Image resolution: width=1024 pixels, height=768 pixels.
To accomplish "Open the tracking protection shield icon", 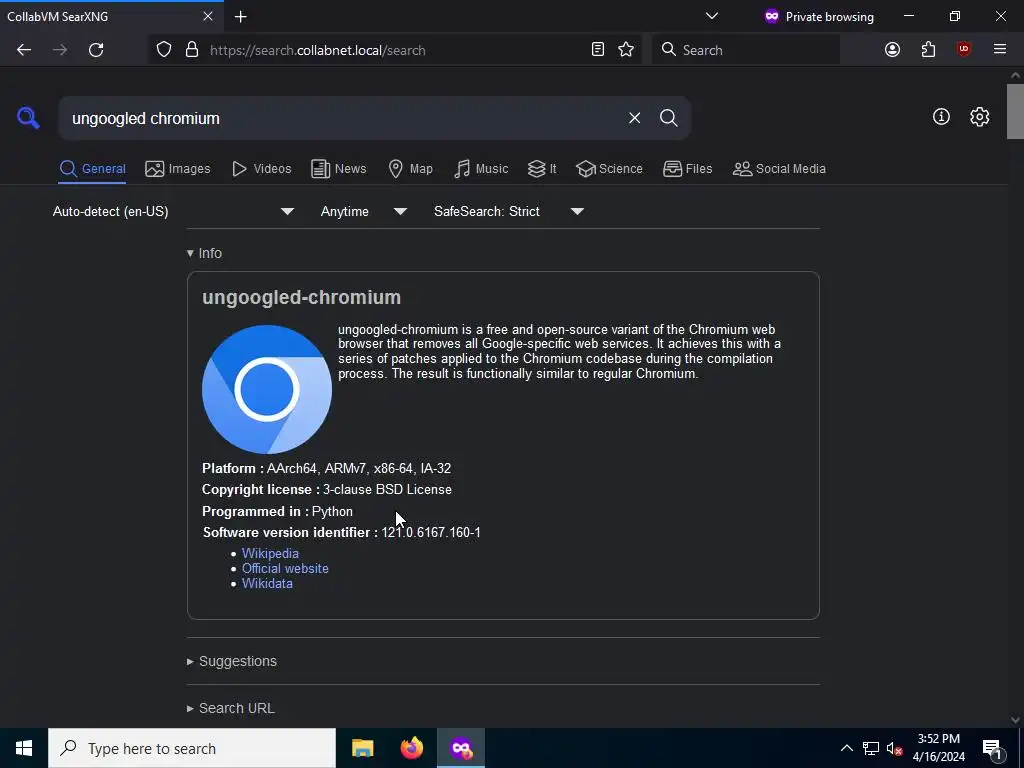I will tap(164, 50).
